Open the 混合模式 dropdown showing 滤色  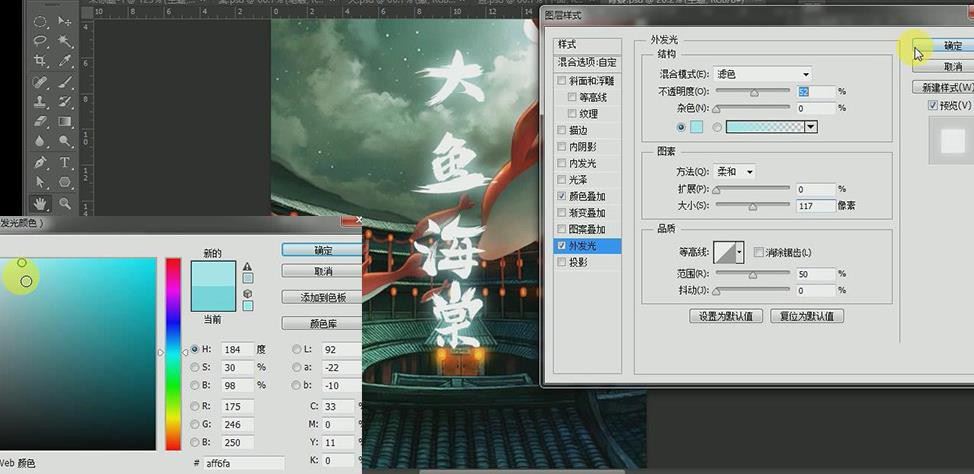pyautogui.click(x=762, y=74)
